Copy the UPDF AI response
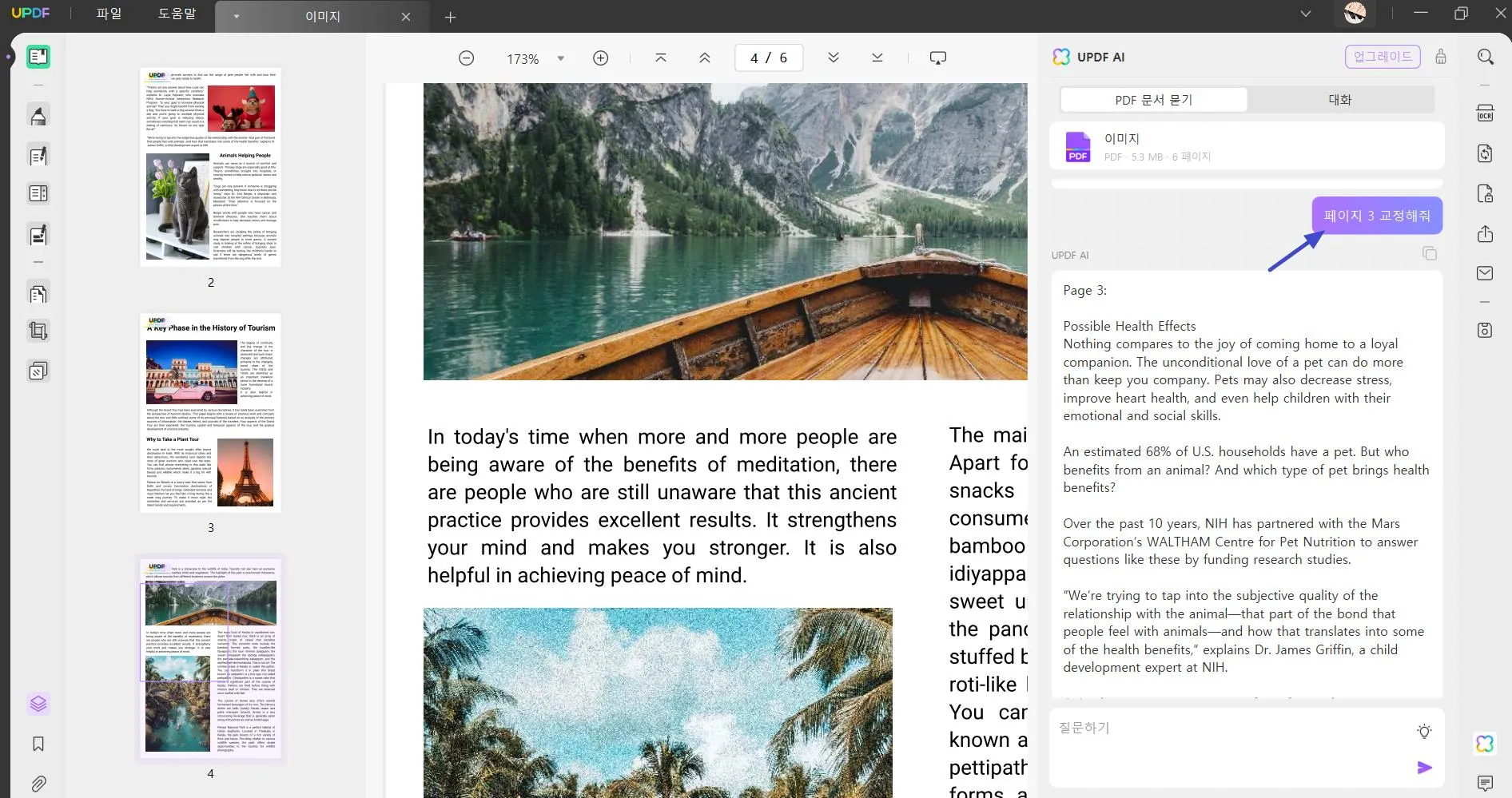Viewport: 1512px width, 798px height. [x=1430, y=253]
